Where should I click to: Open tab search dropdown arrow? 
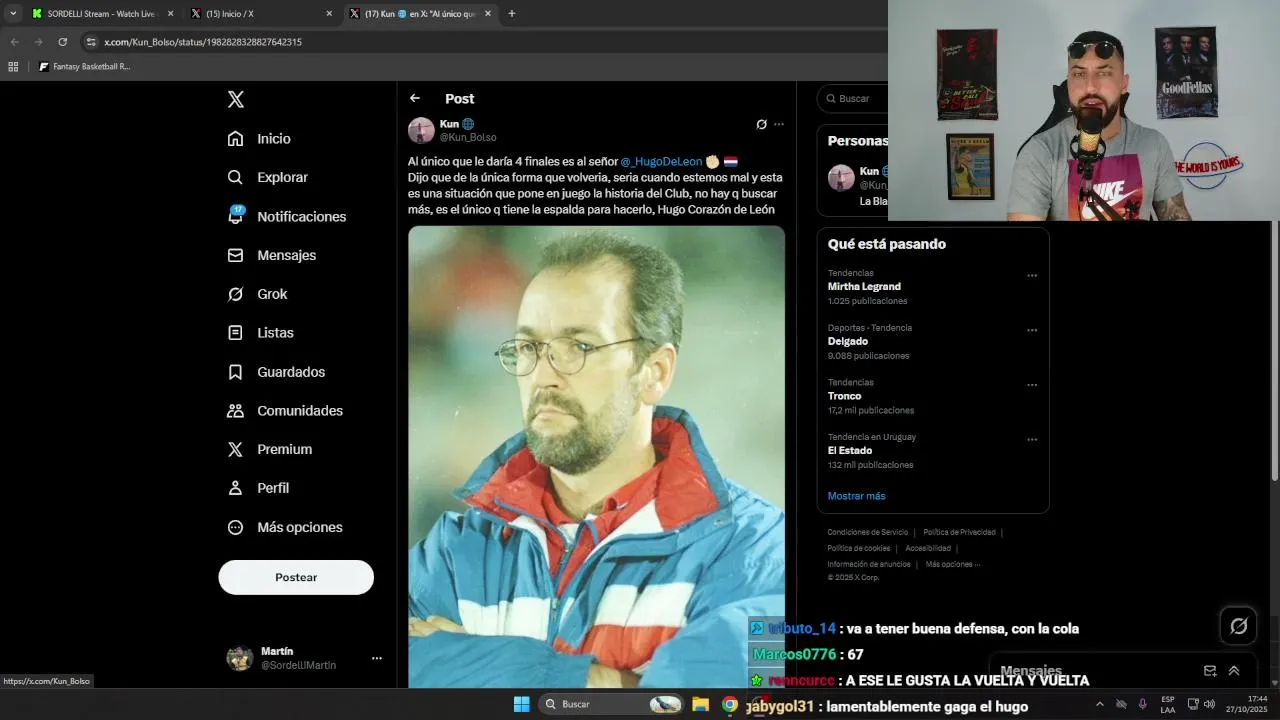(x=13, y=14)
